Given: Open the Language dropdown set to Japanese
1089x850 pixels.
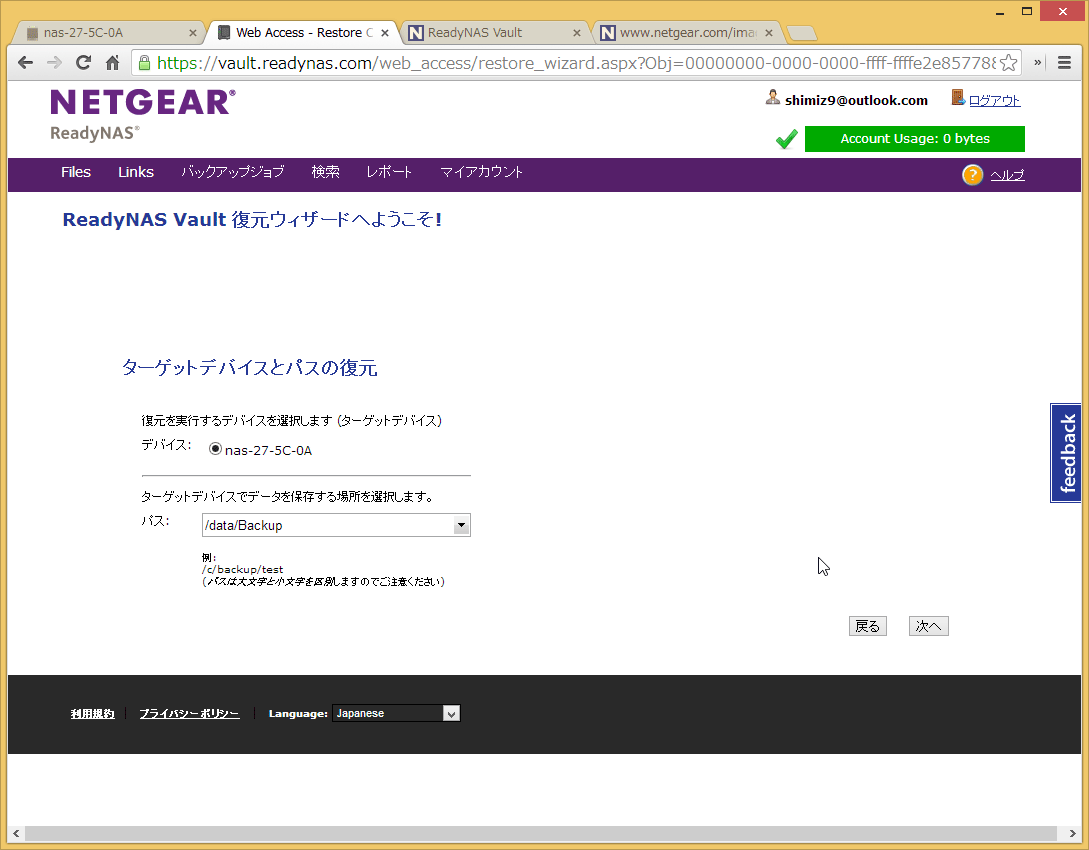Looking at the screenshot, I should 395,713.
